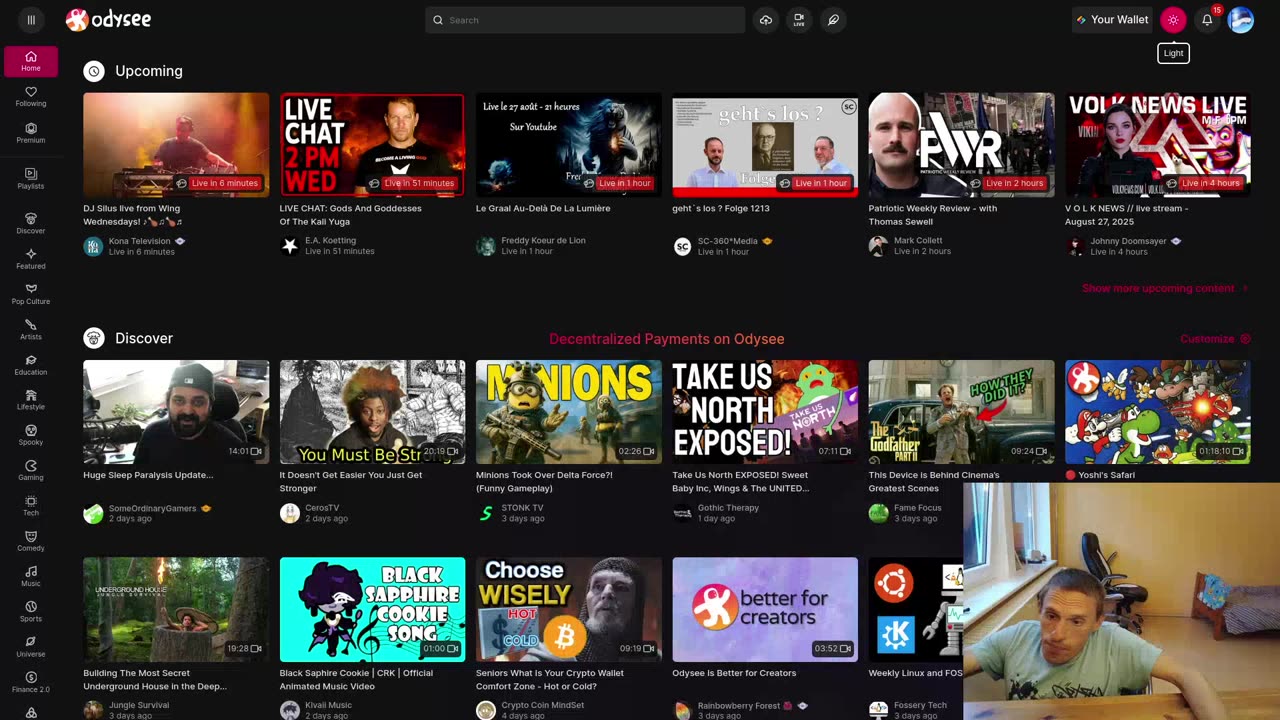Focus the Search input field

(585, 20)
